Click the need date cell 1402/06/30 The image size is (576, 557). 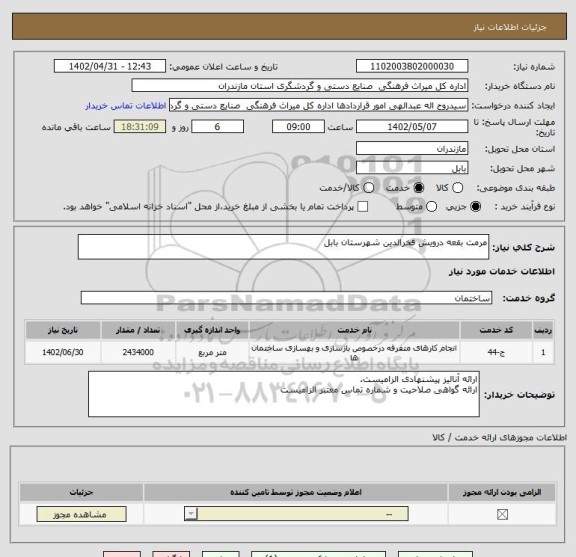(63, 352)
